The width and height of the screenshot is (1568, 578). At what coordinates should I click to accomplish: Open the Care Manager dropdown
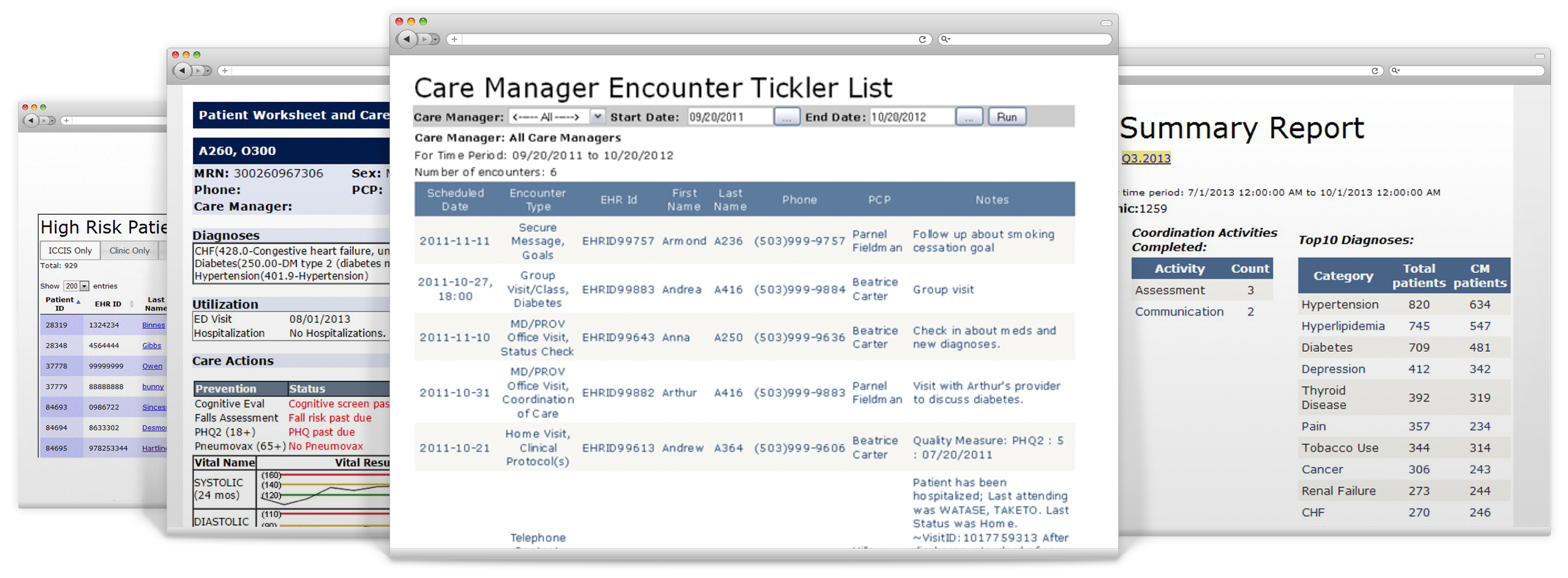coord(556,116)
